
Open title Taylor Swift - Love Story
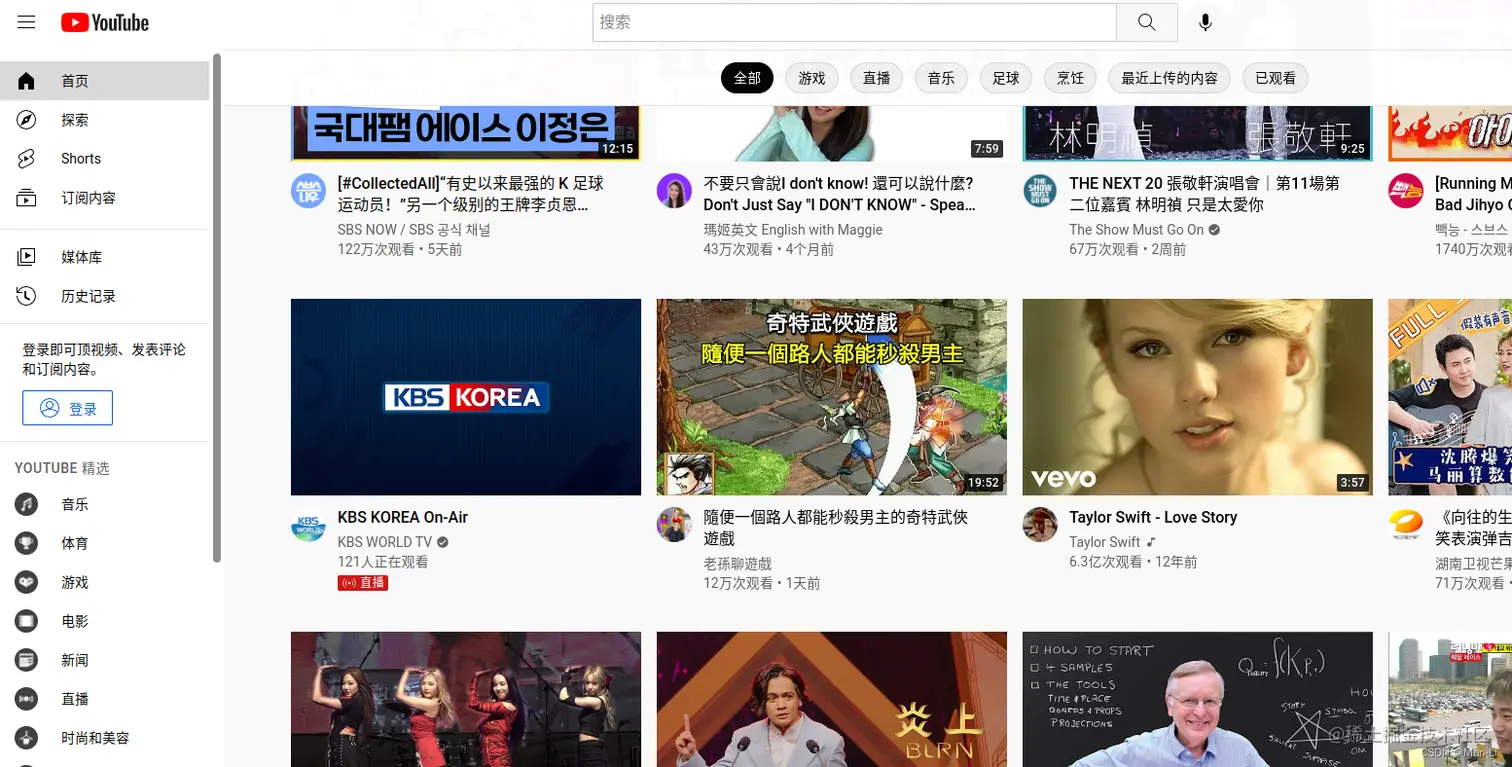tap(1153, 517)
